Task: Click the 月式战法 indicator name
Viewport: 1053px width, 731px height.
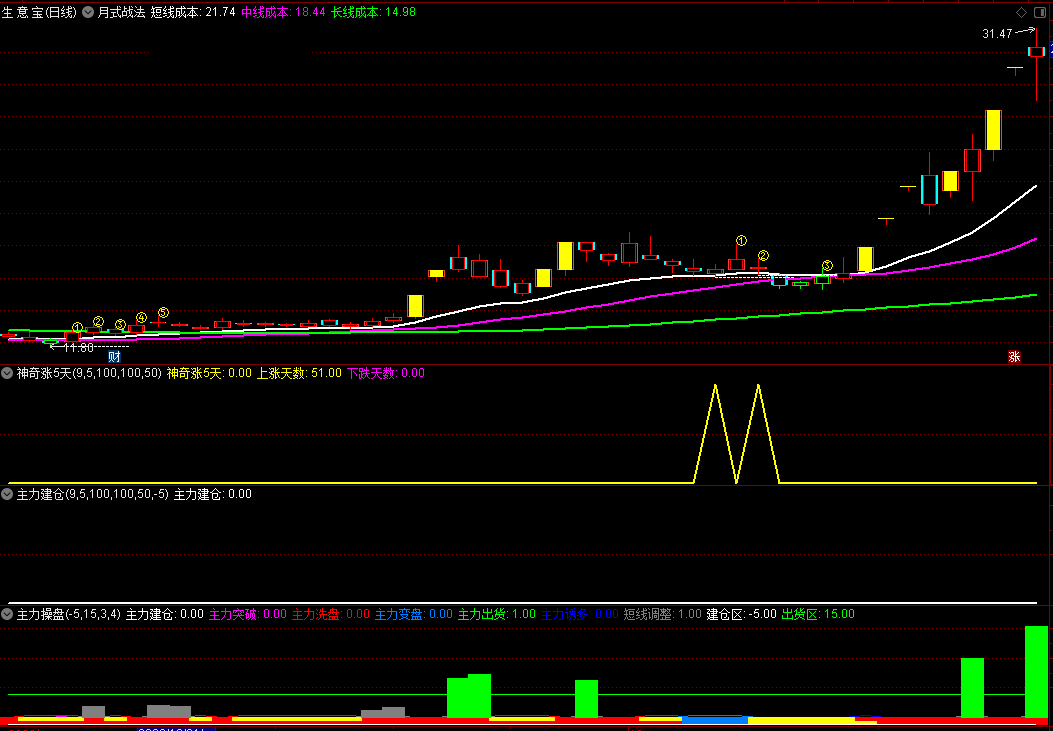Action: tap(121, 12)
